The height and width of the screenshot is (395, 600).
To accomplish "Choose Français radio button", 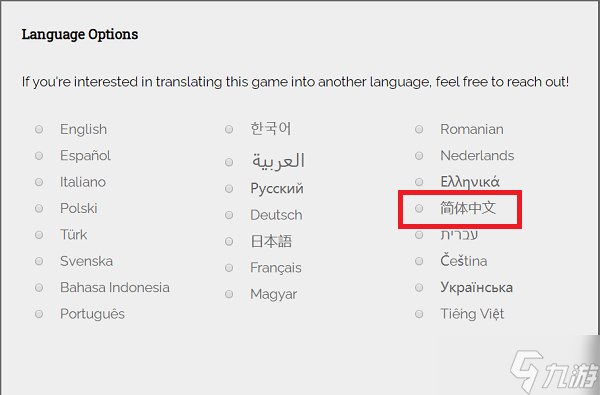I will coord(229,268).
